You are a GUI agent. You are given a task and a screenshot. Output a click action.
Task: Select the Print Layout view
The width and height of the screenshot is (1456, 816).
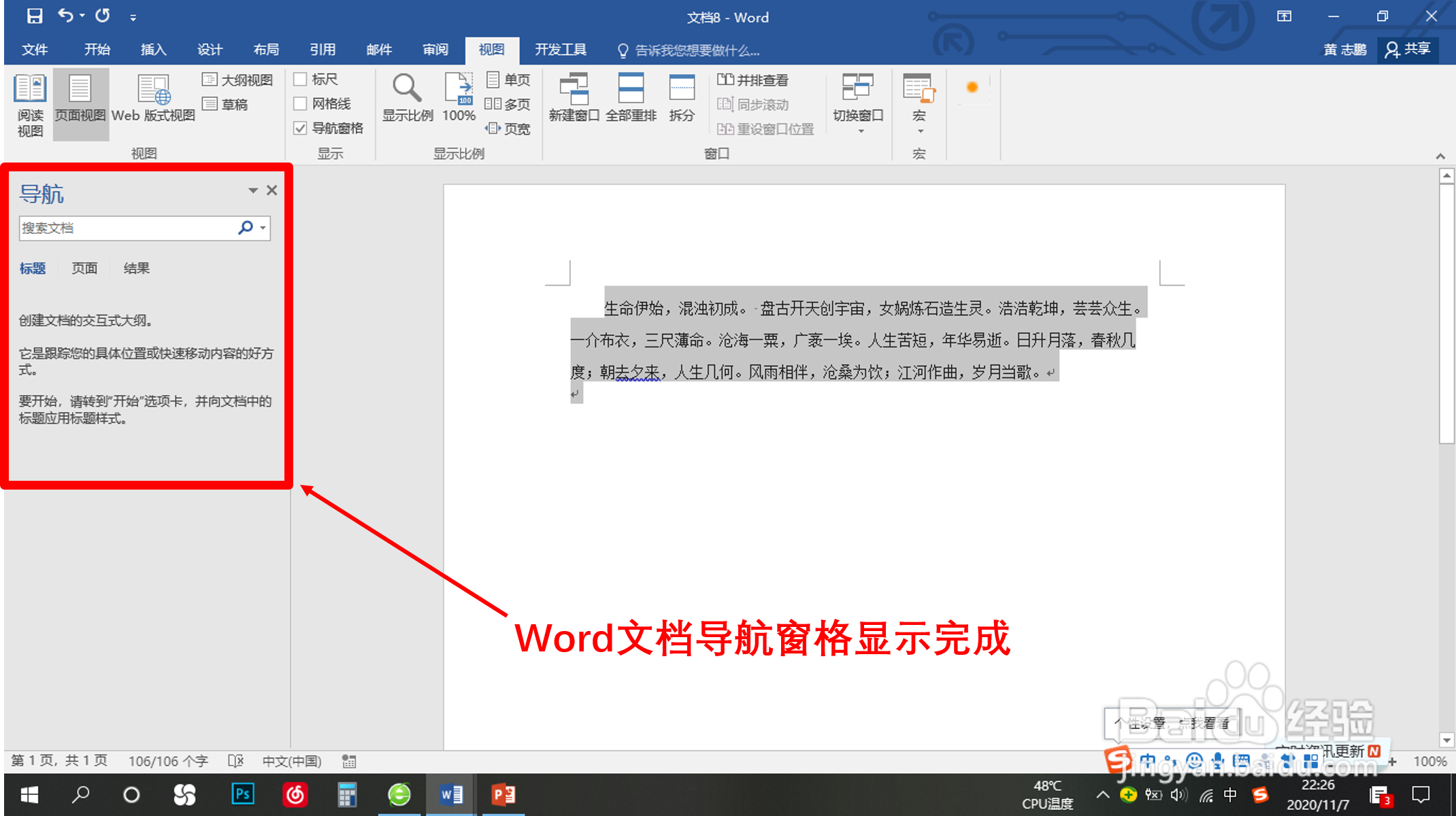point(80,105)
